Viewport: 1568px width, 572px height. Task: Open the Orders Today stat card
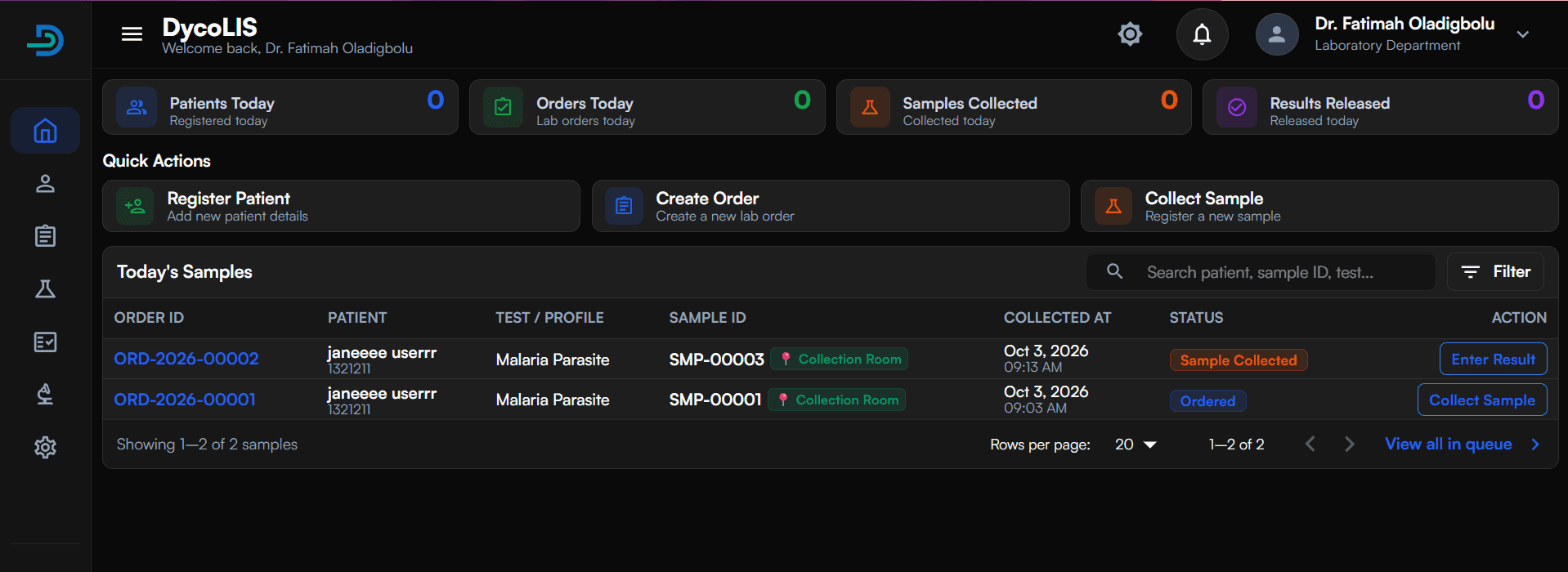coord(647,107)
